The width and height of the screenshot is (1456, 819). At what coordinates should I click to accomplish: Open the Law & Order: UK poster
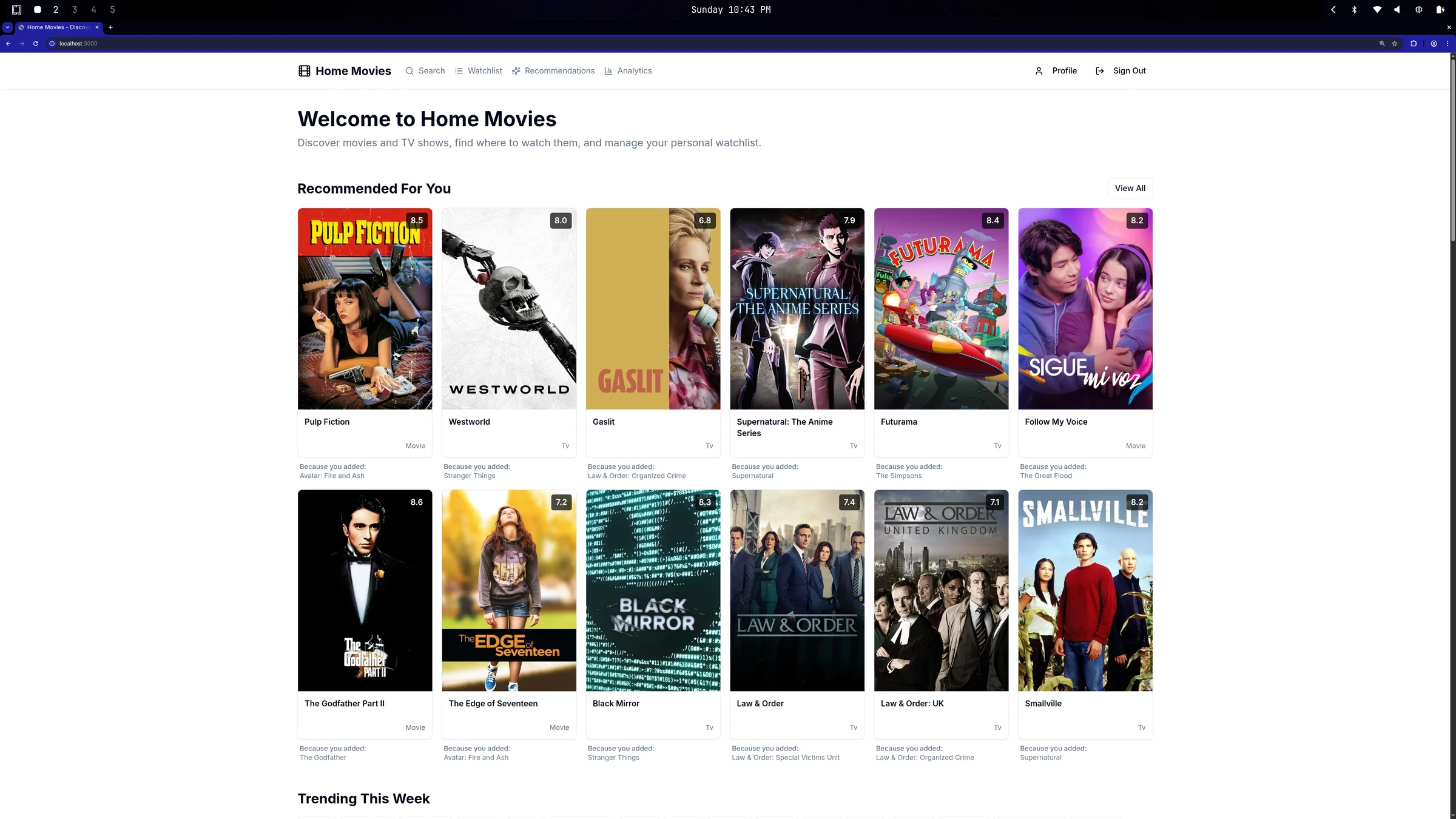click(x=942, y=590)
